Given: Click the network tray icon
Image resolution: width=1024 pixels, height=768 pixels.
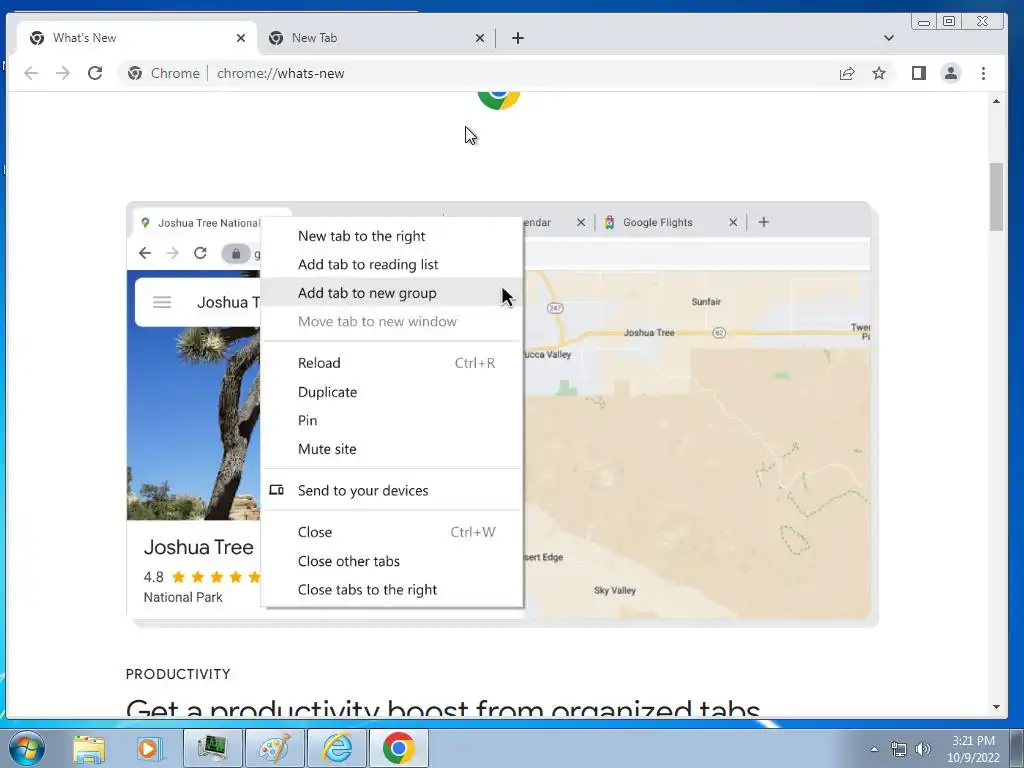Looking at the screenshot, I should tap(899, 749).
